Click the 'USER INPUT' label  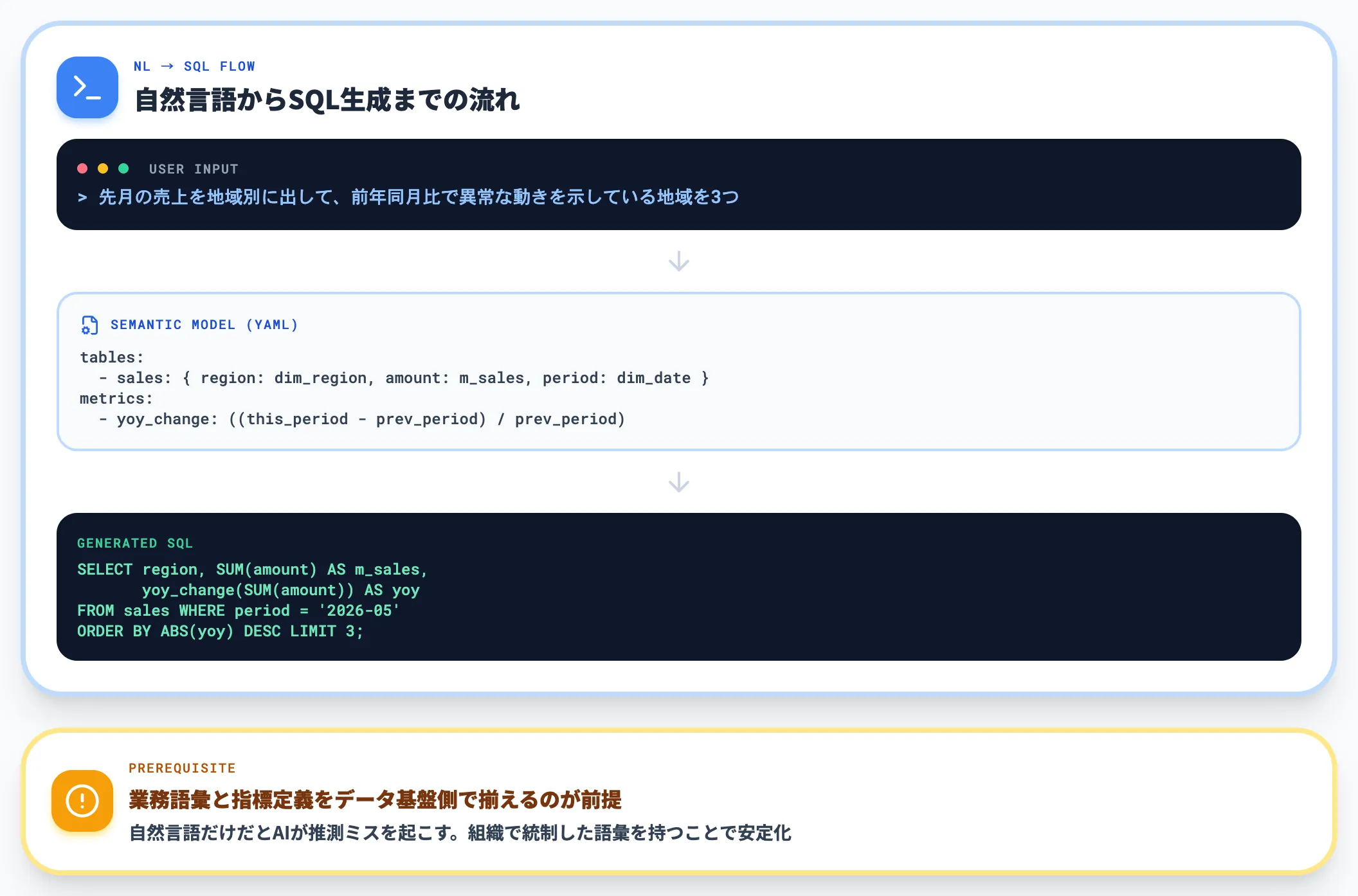coord(194,169)
